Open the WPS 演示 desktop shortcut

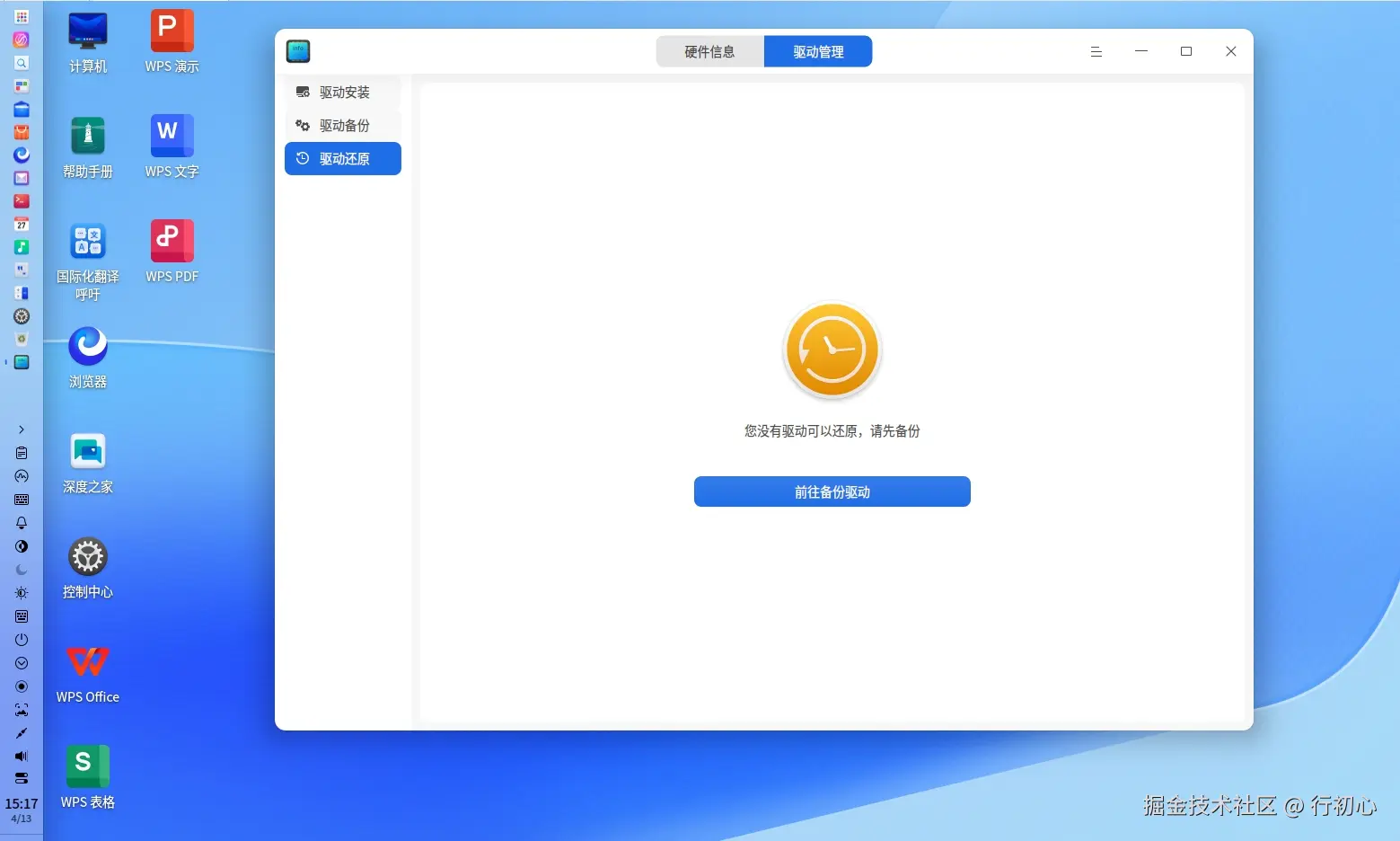coord(172,42)
